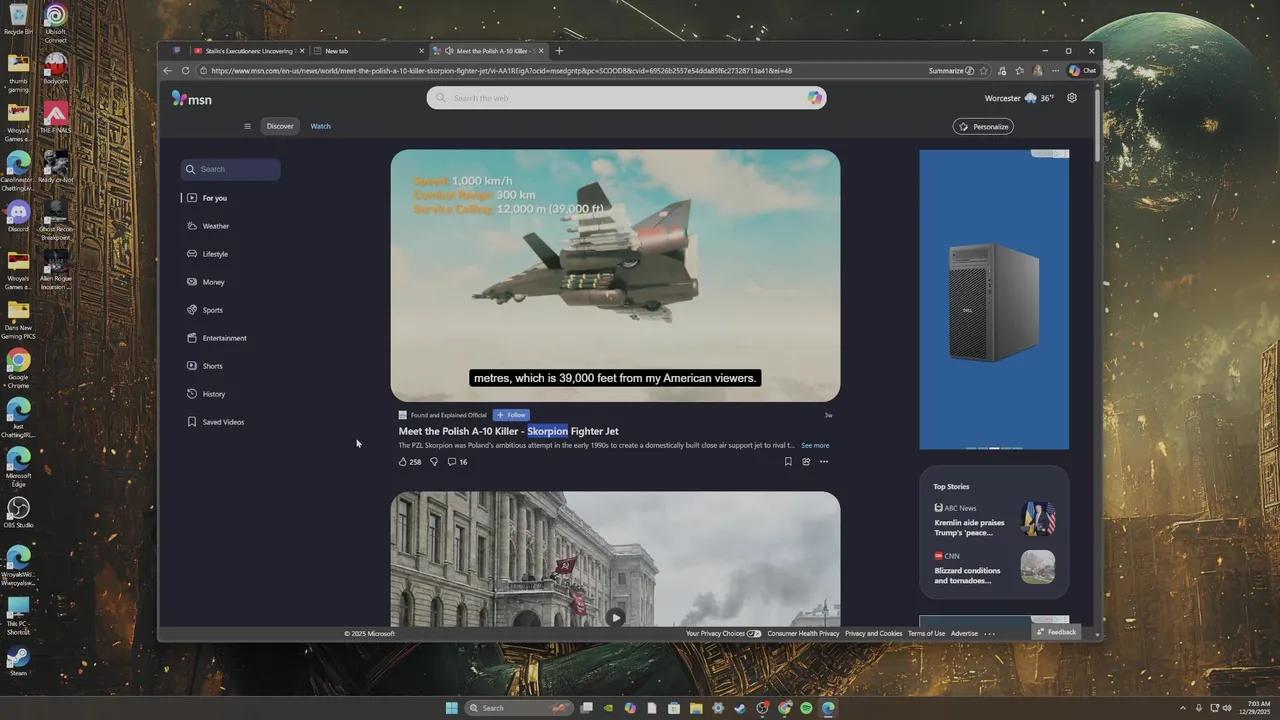Screen dimensions: 1280x720
Task: Click the sidebar Search field
Action: (x=230, y=169)
